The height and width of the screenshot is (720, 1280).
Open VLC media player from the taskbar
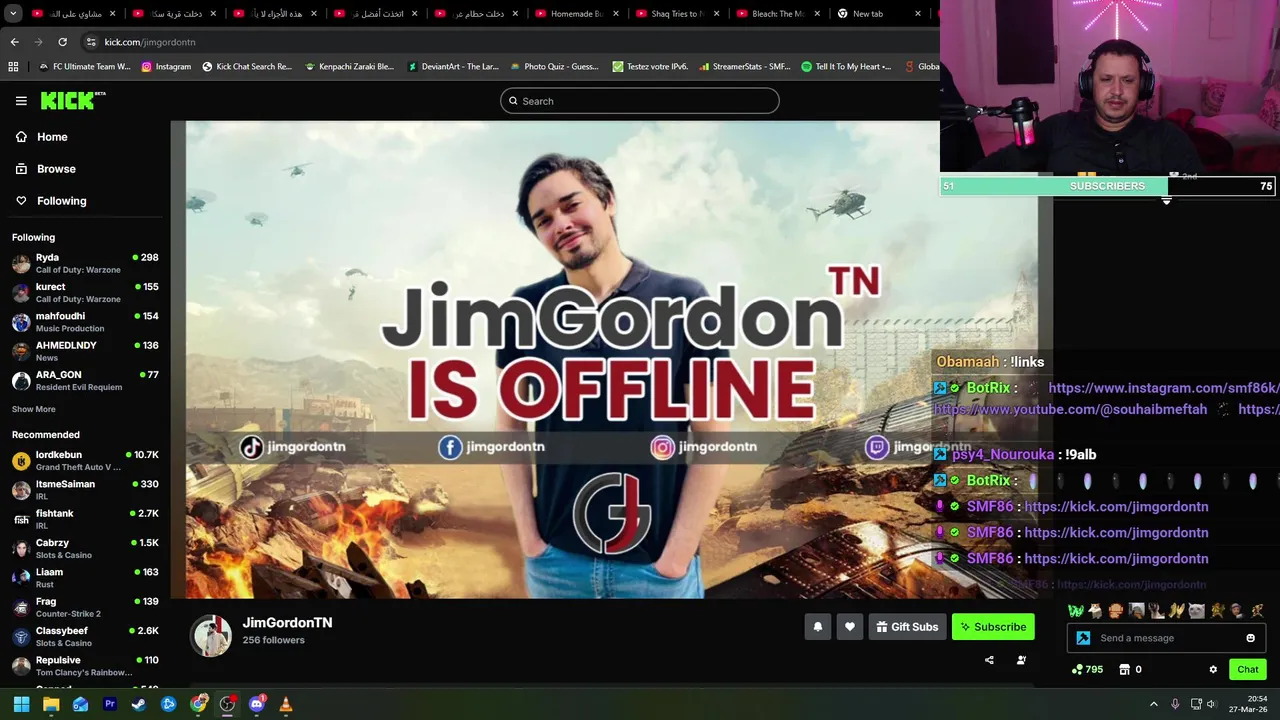286,704
